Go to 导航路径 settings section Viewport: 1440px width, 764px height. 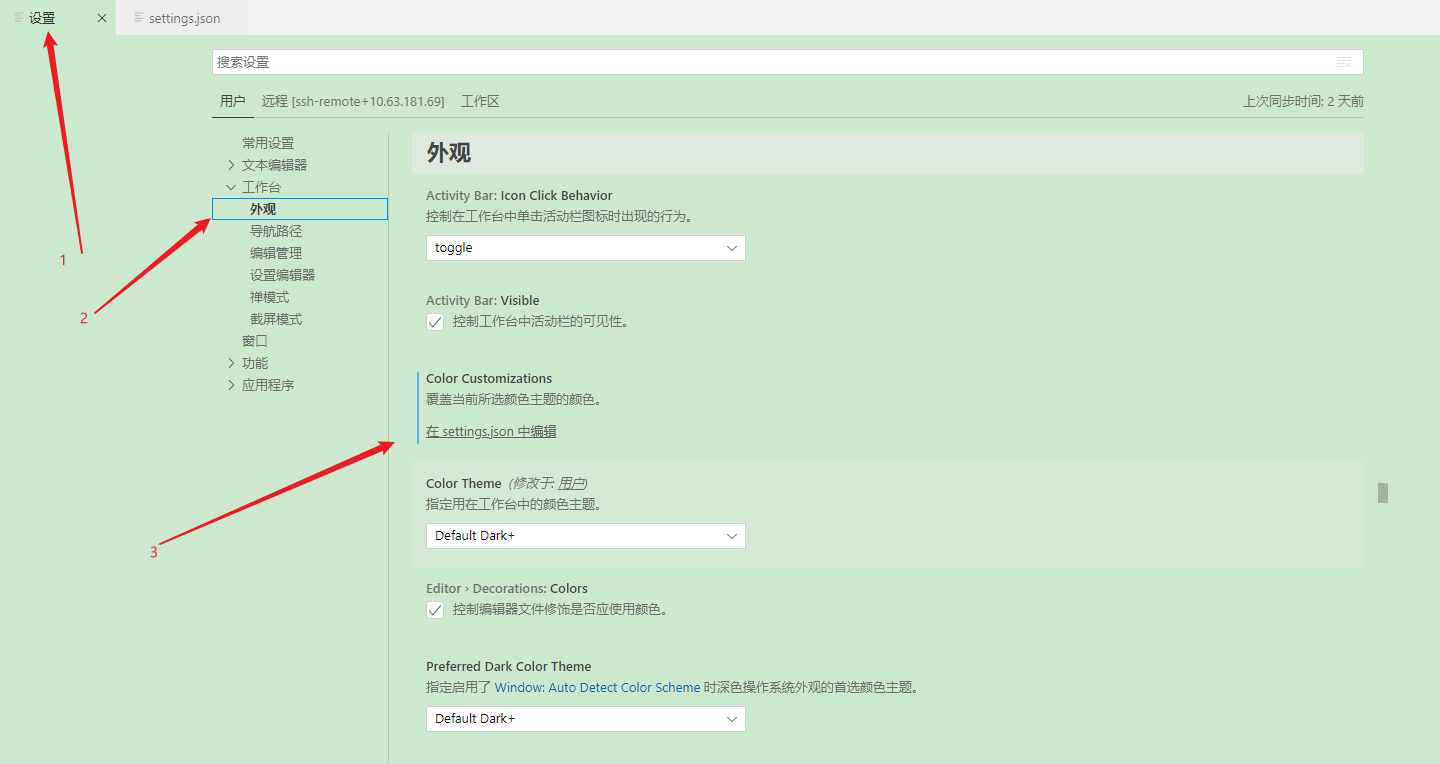pos(276,231)
